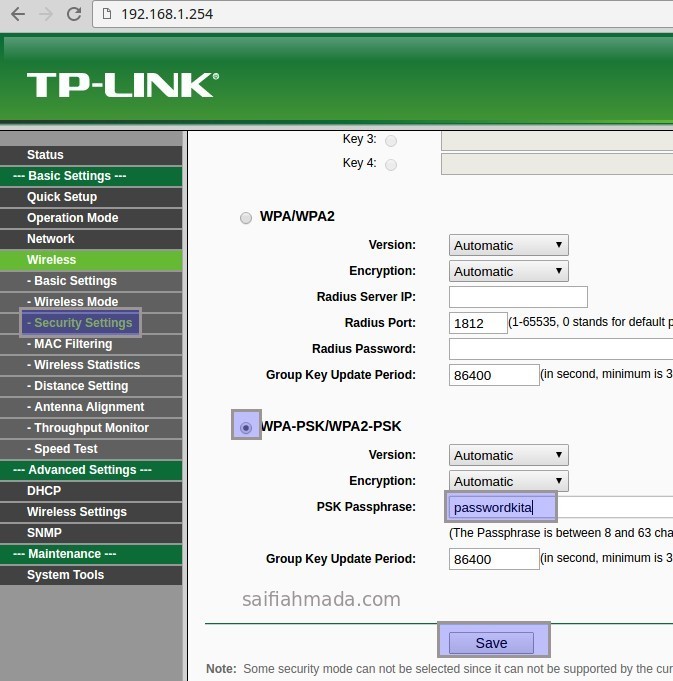Open the Wireless menu section
Screen dimensions: 673x681
[x=91, y=260]
